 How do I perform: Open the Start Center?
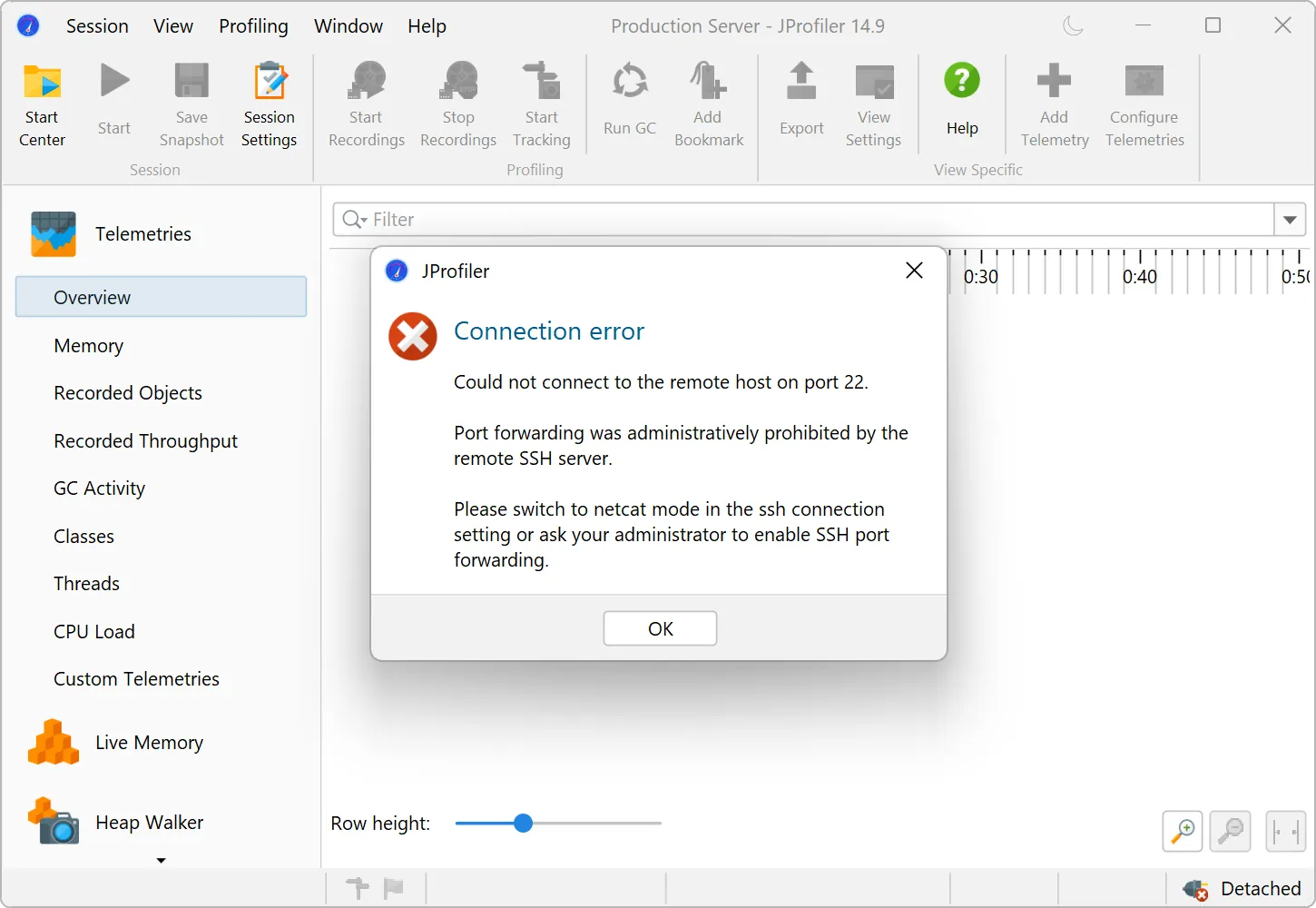[x=42, y=104]
